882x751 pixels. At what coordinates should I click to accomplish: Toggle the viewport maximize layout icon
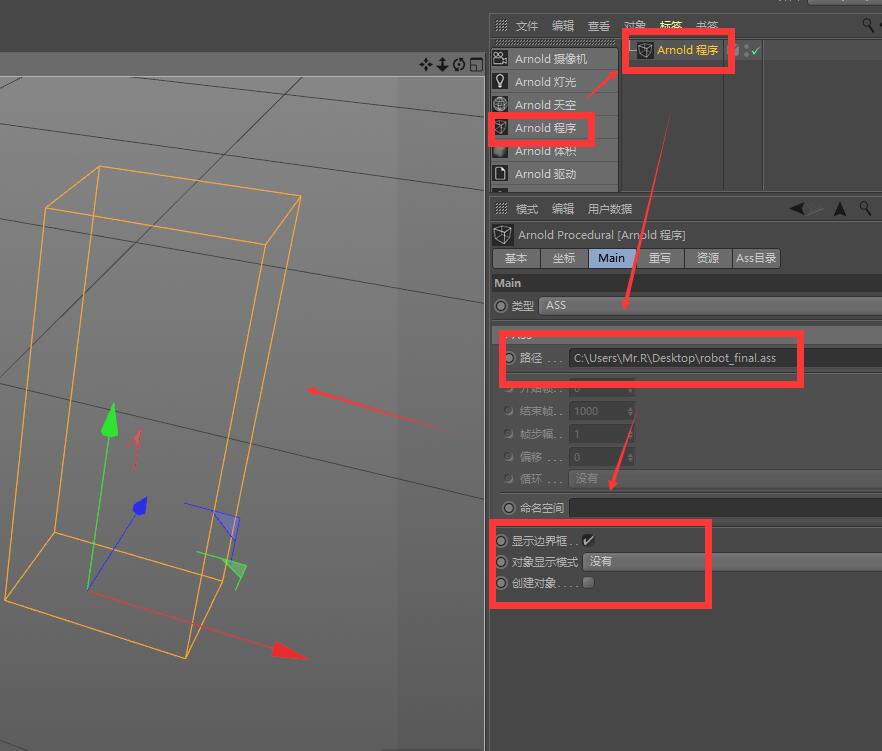476,65
